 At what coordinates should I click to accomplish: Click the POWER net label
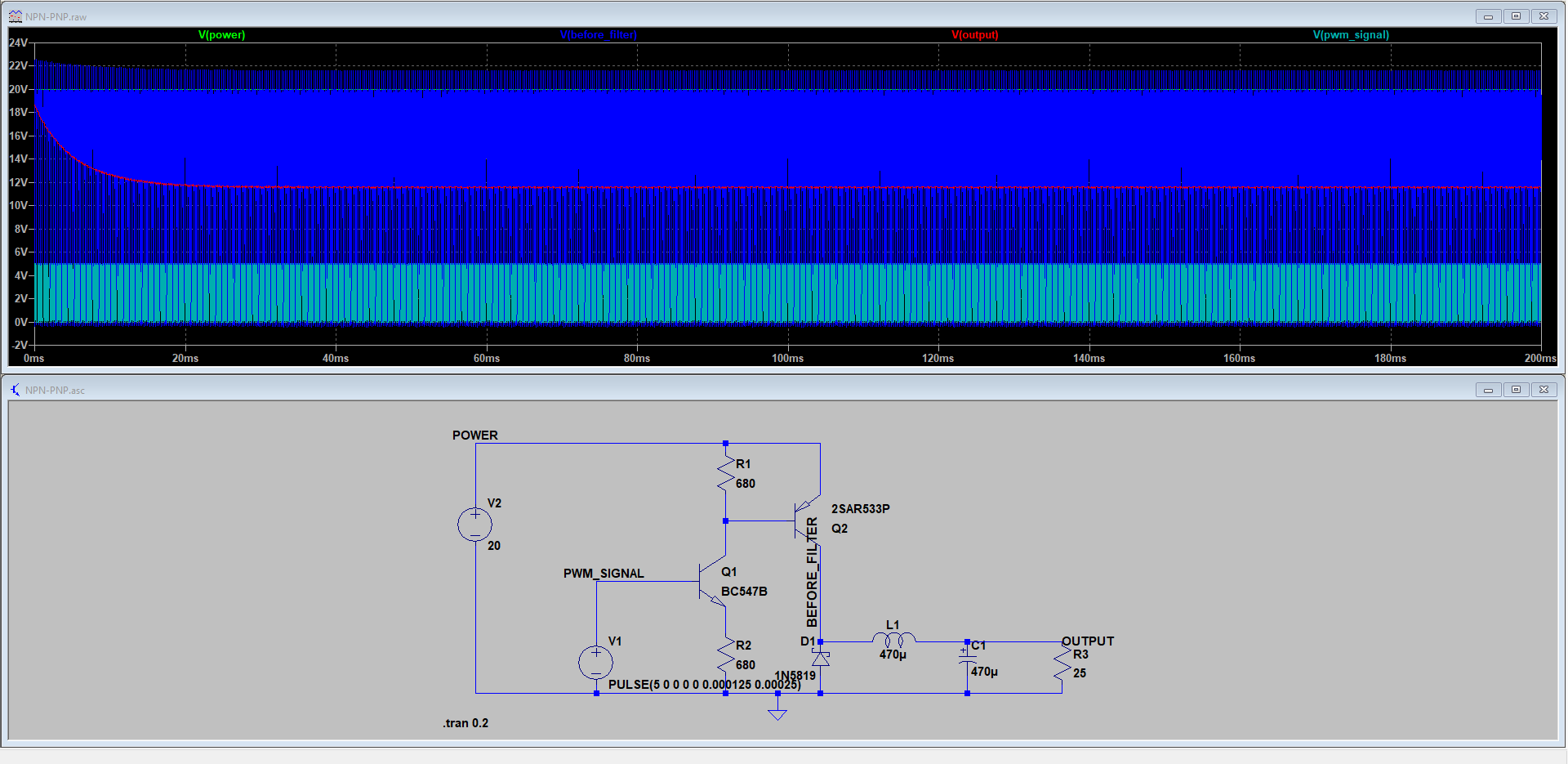(x=475, y=436)
